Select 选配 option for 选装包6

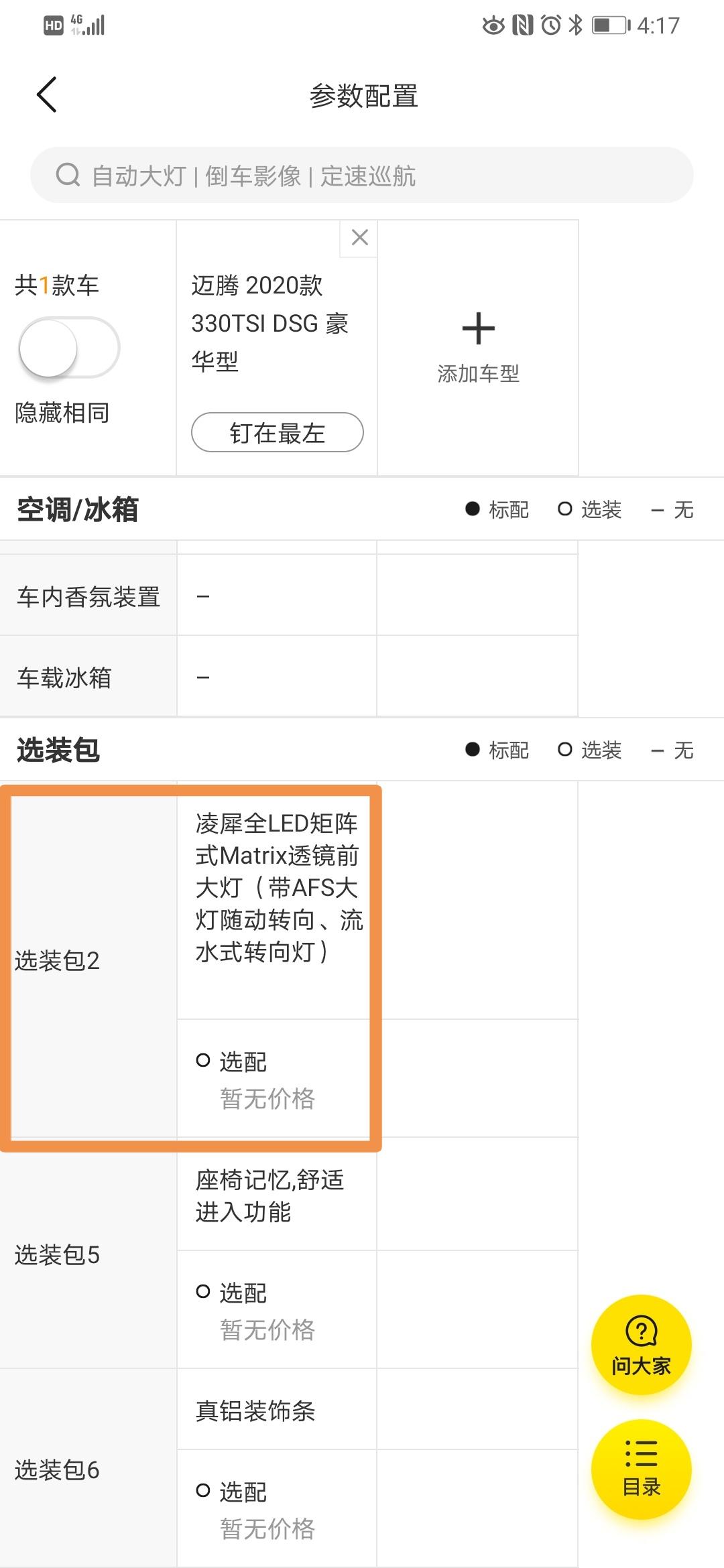click(232, 1492)
